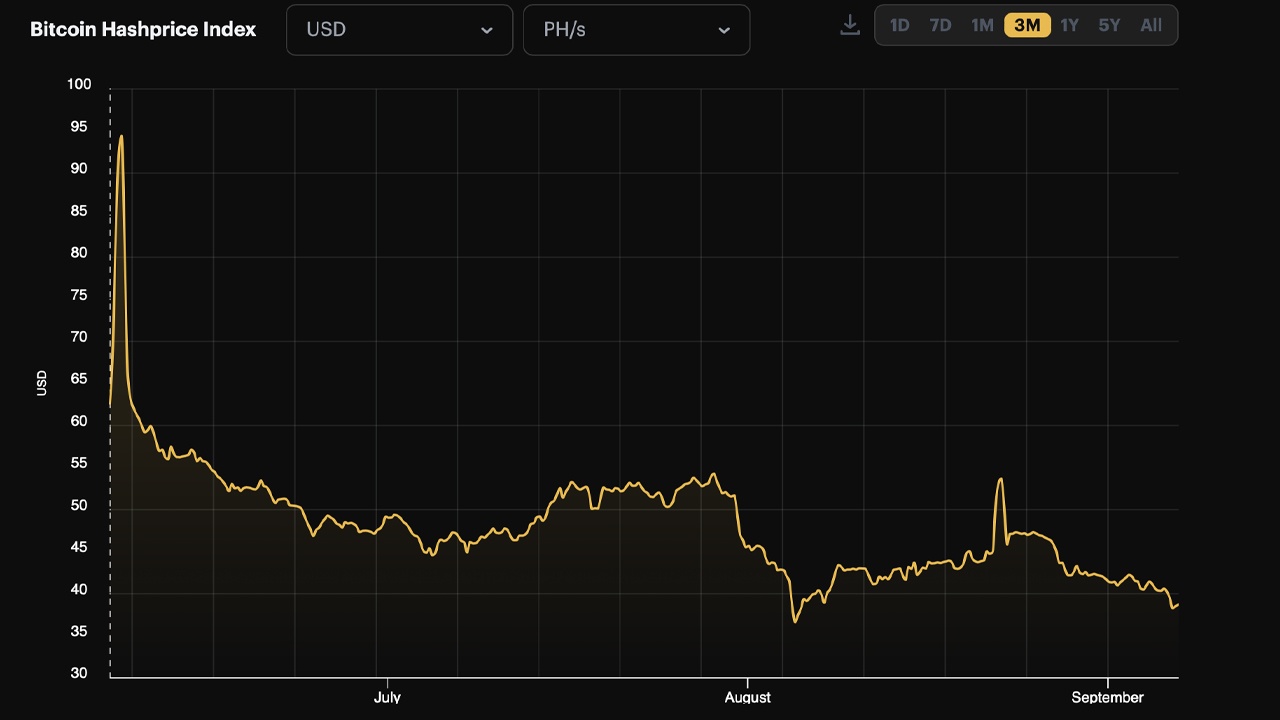Click the chevron on the USD selector
Screen dimensions: 1280x720
pyautogui.click(x=487, y=30)
